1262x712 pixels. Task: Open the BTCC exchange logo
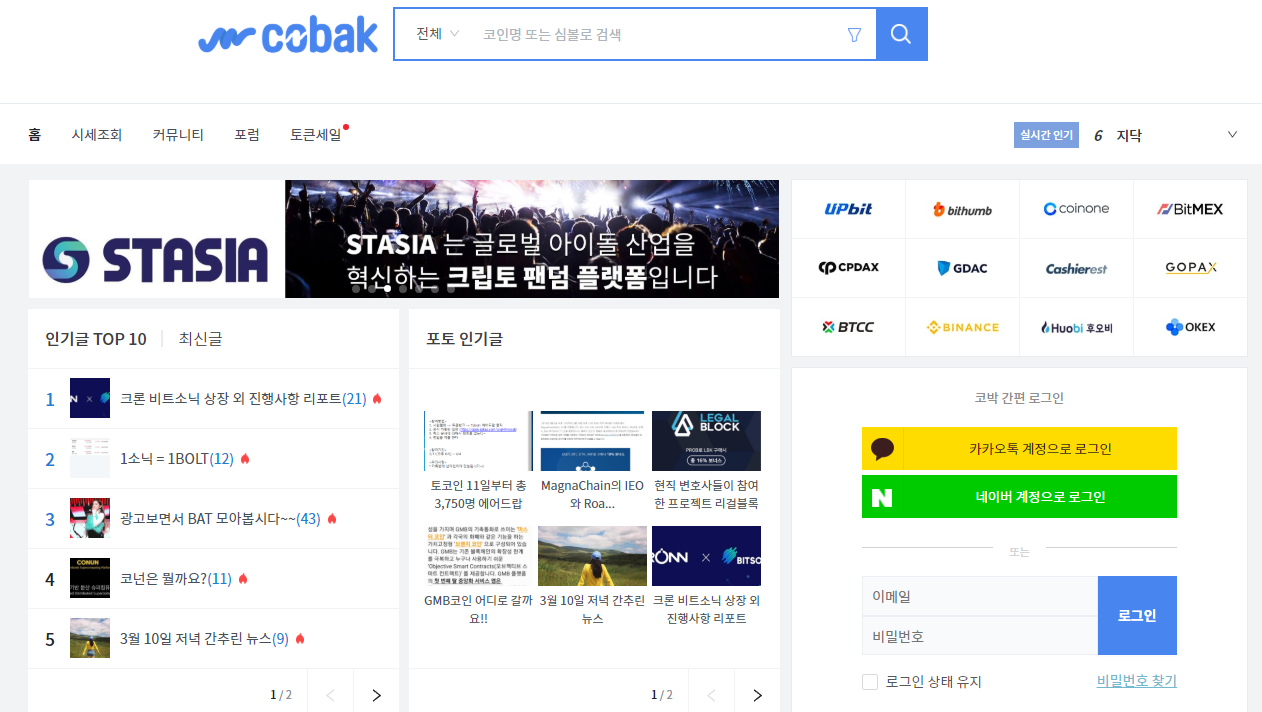tap(848, 327)
